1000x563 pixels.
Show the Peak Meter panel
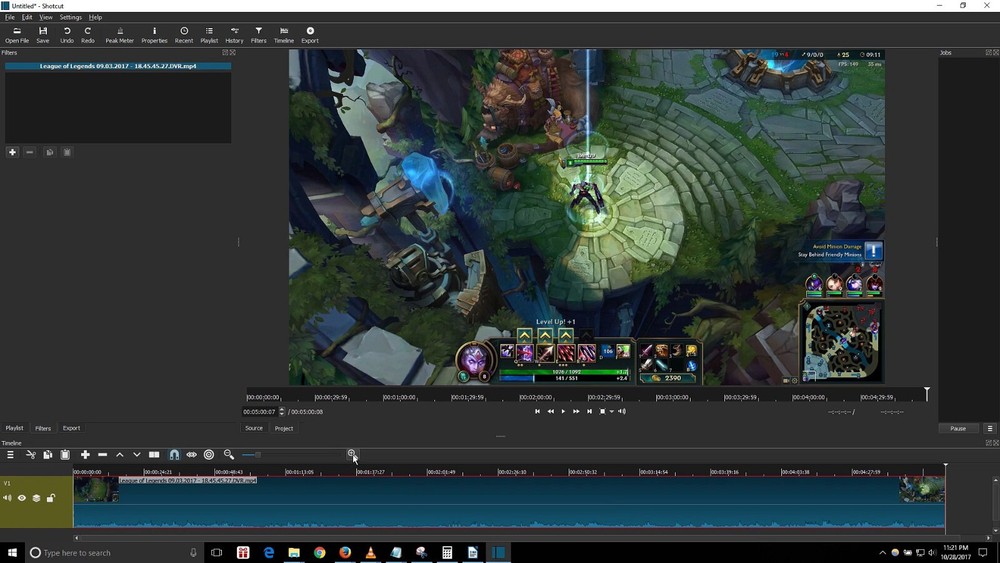(119, 35)
